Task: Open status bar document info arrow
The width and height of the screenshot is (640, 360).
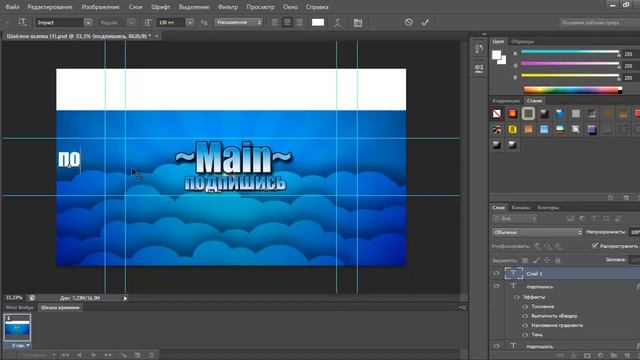Action: click(125, 298)
